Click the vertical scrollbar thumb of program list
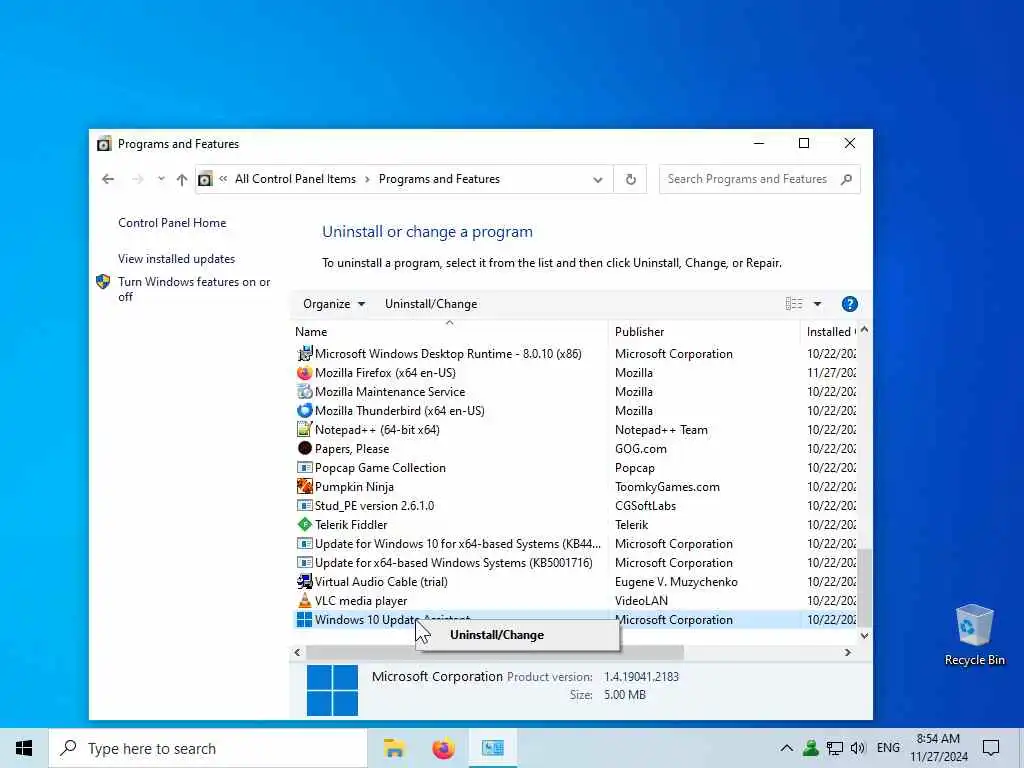Image resolution: width=1024 pixels, height=768 pixels. pyautogui.click(x=865, y=588)
